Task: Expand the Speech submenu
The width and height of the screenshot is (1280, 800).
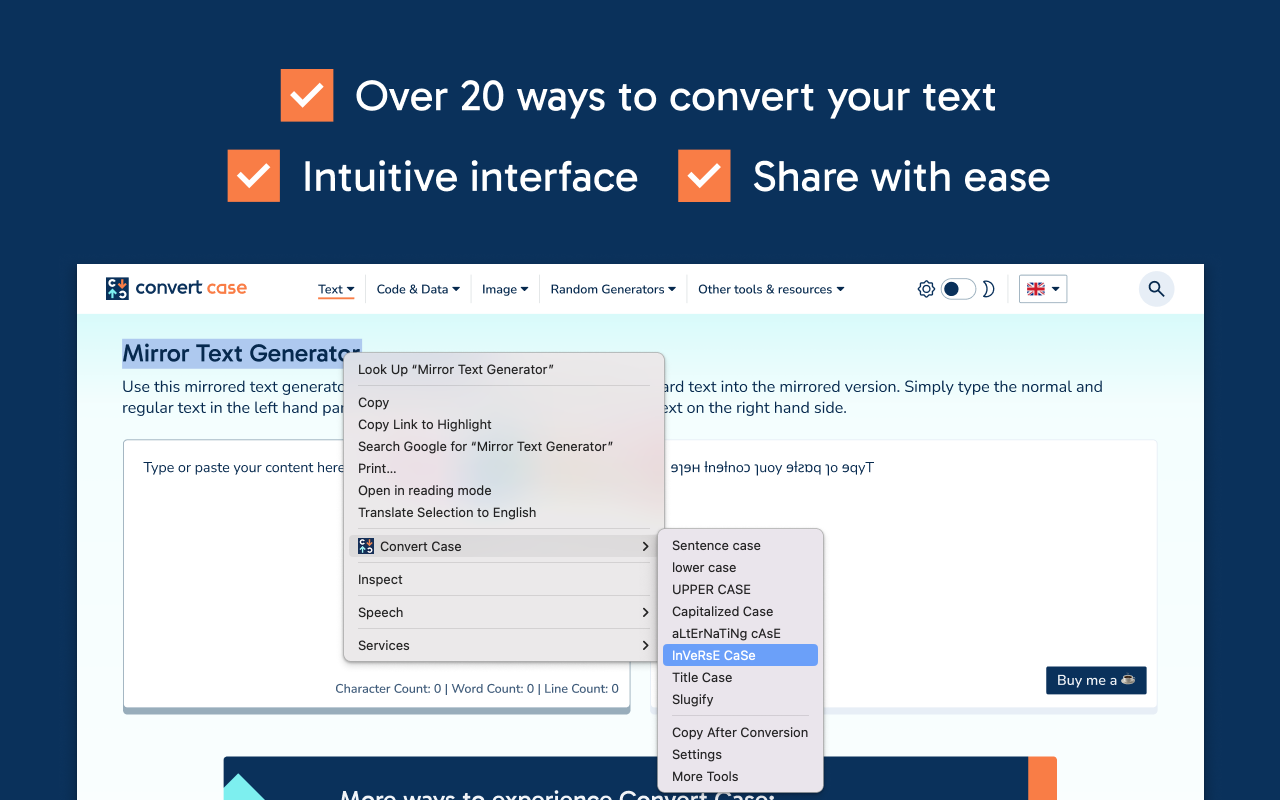Action: (x=504, y=612)
